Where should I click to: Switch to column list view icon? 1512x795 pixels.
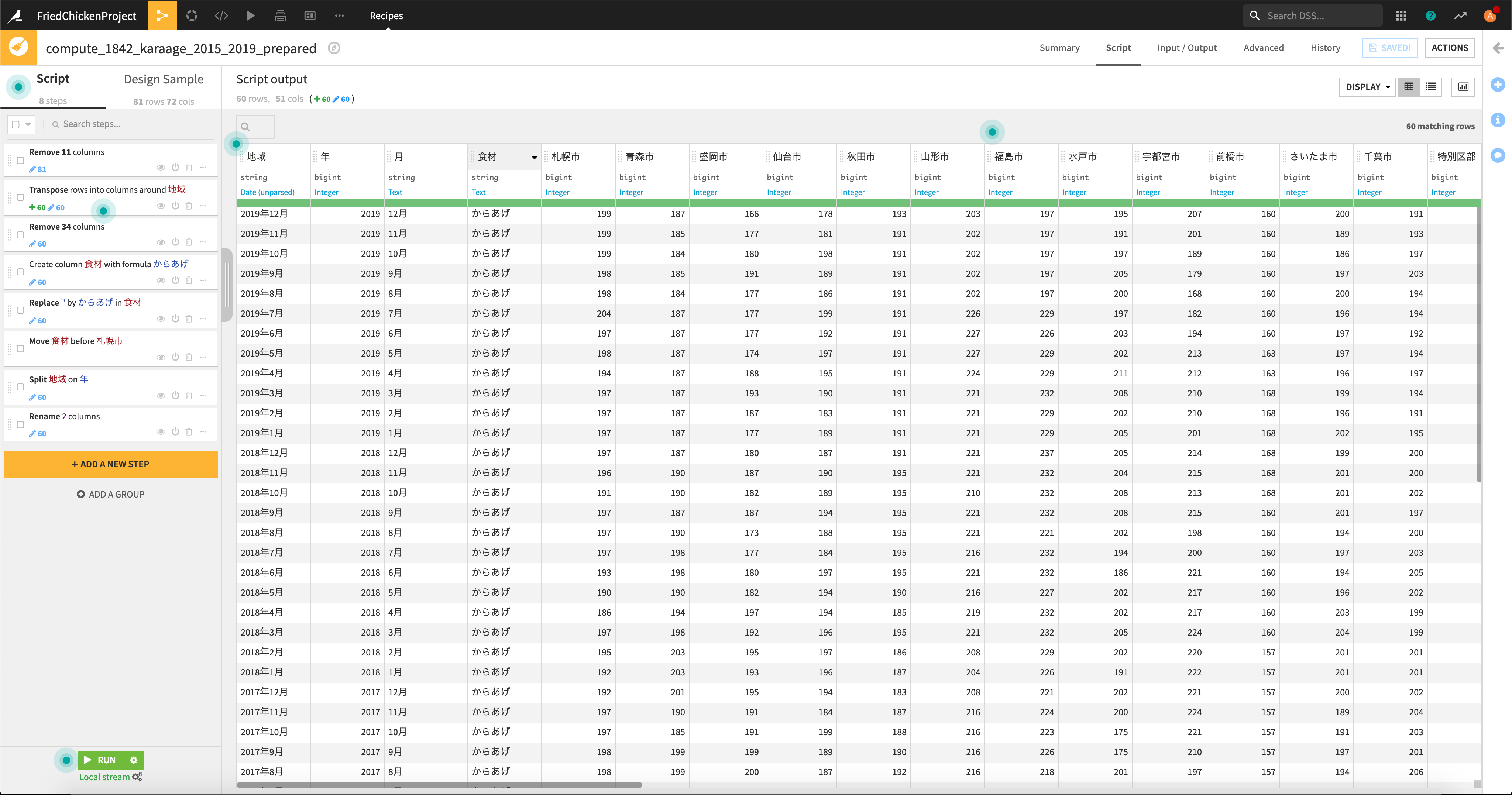(x=1430, y=87)
